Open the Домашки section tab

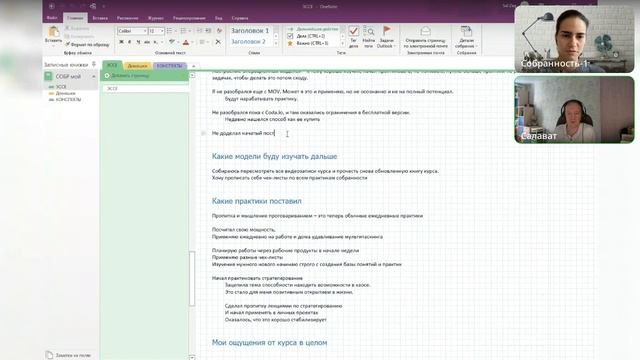(137, 66)
